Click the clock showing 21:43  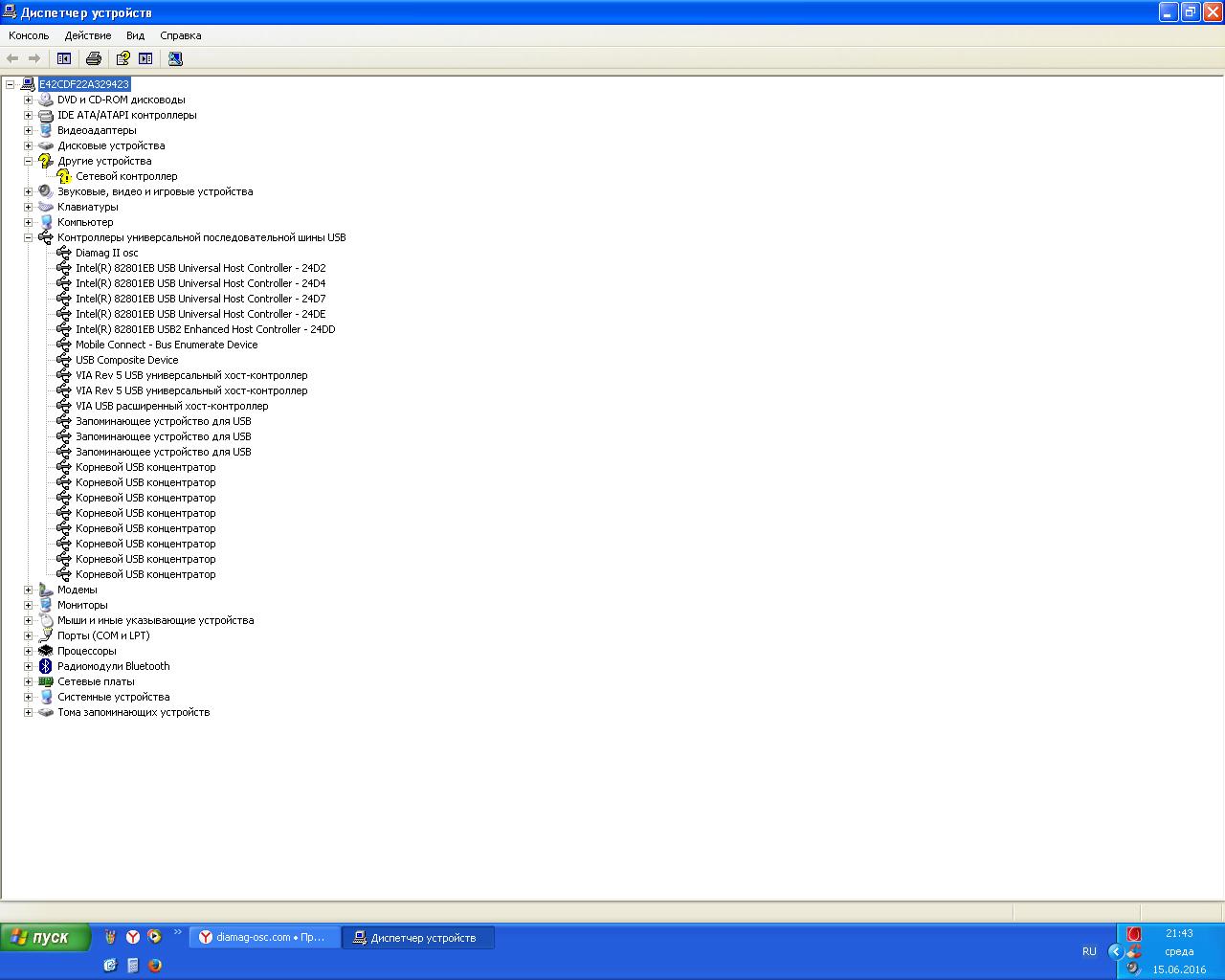1179,933
